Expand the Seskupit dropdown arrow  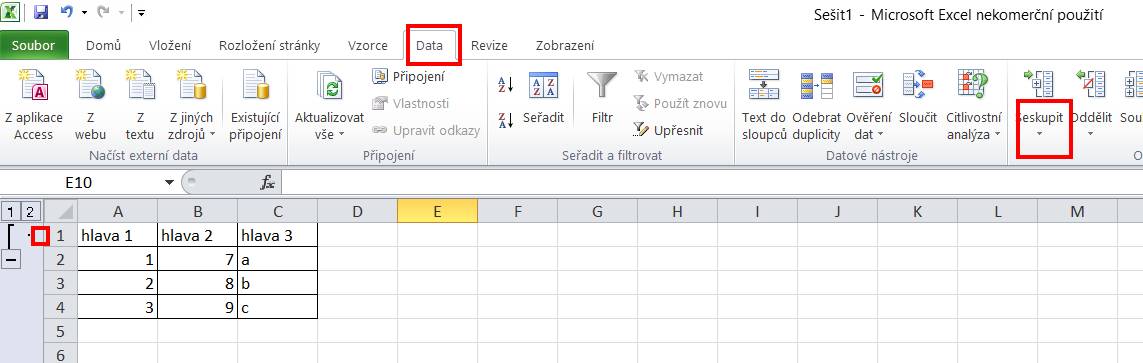click(x=1040, y=134)
